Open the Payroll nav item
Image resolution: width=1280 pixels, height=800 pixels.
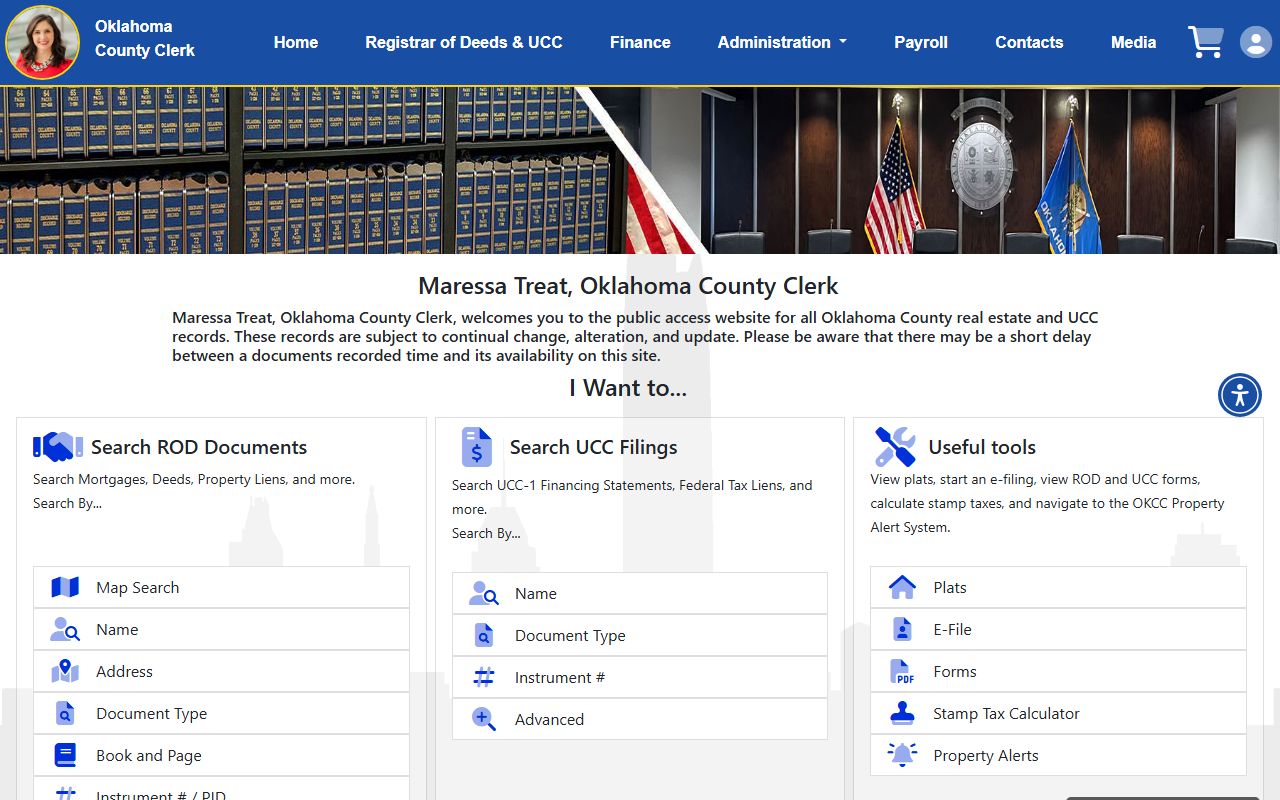pyautogui.click(x=921, y=42)
